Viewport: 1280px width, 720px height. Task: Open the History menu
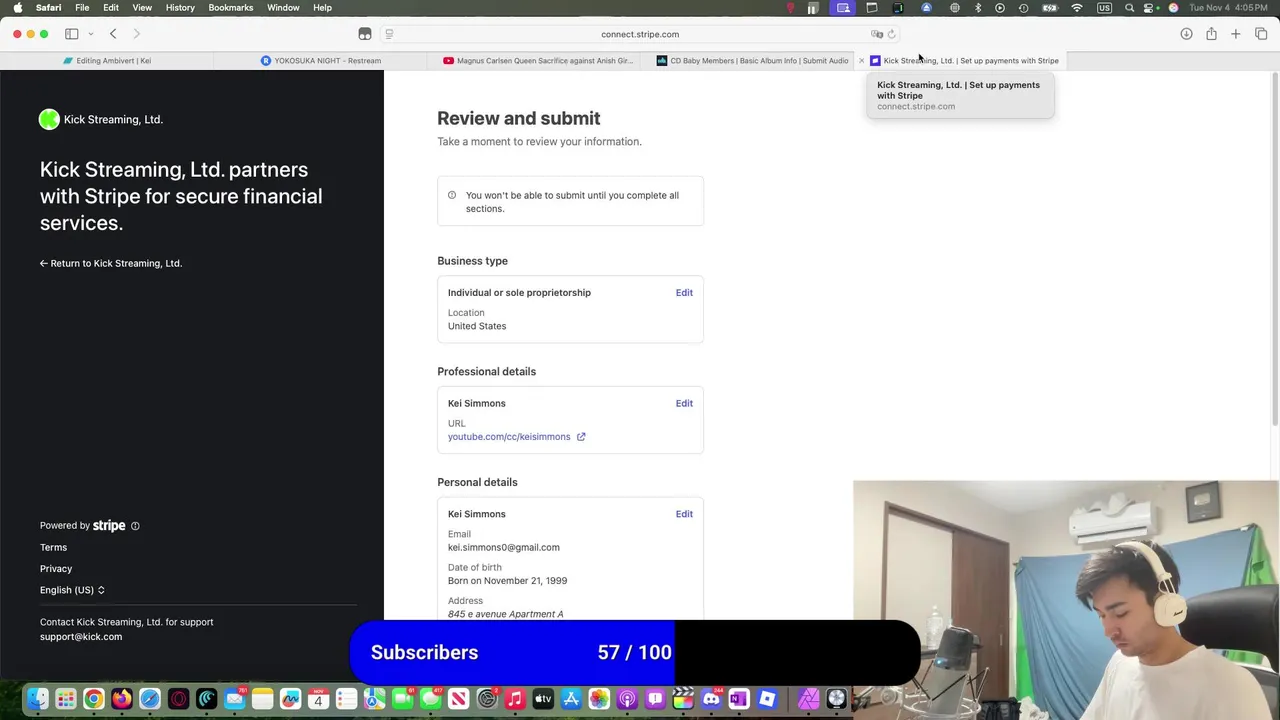pos(180,8)
